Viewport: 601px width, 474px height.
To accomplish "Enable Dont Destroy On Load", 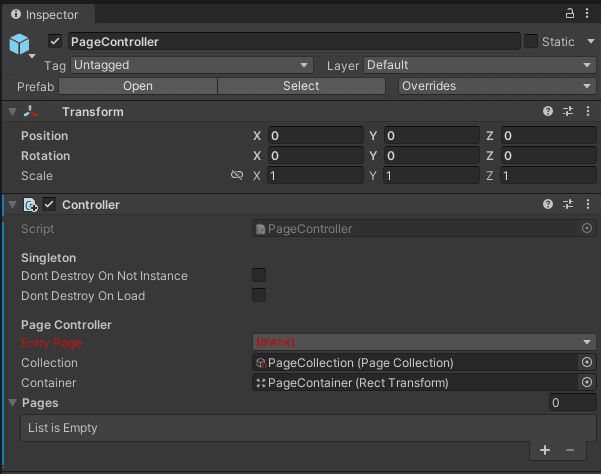I will pos(259,295).
